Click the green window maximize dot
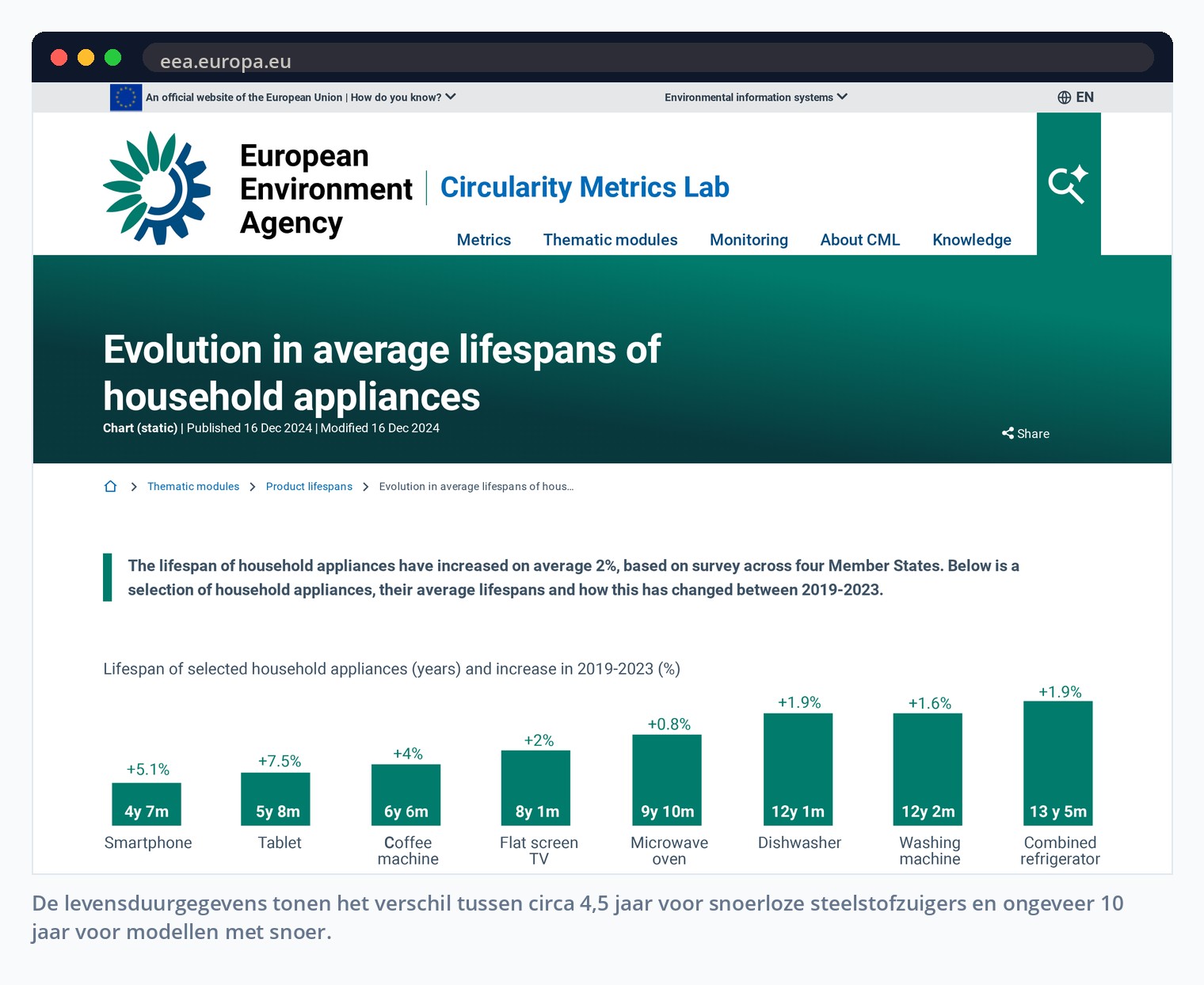 pyautogui.click(x=113, y=57)
